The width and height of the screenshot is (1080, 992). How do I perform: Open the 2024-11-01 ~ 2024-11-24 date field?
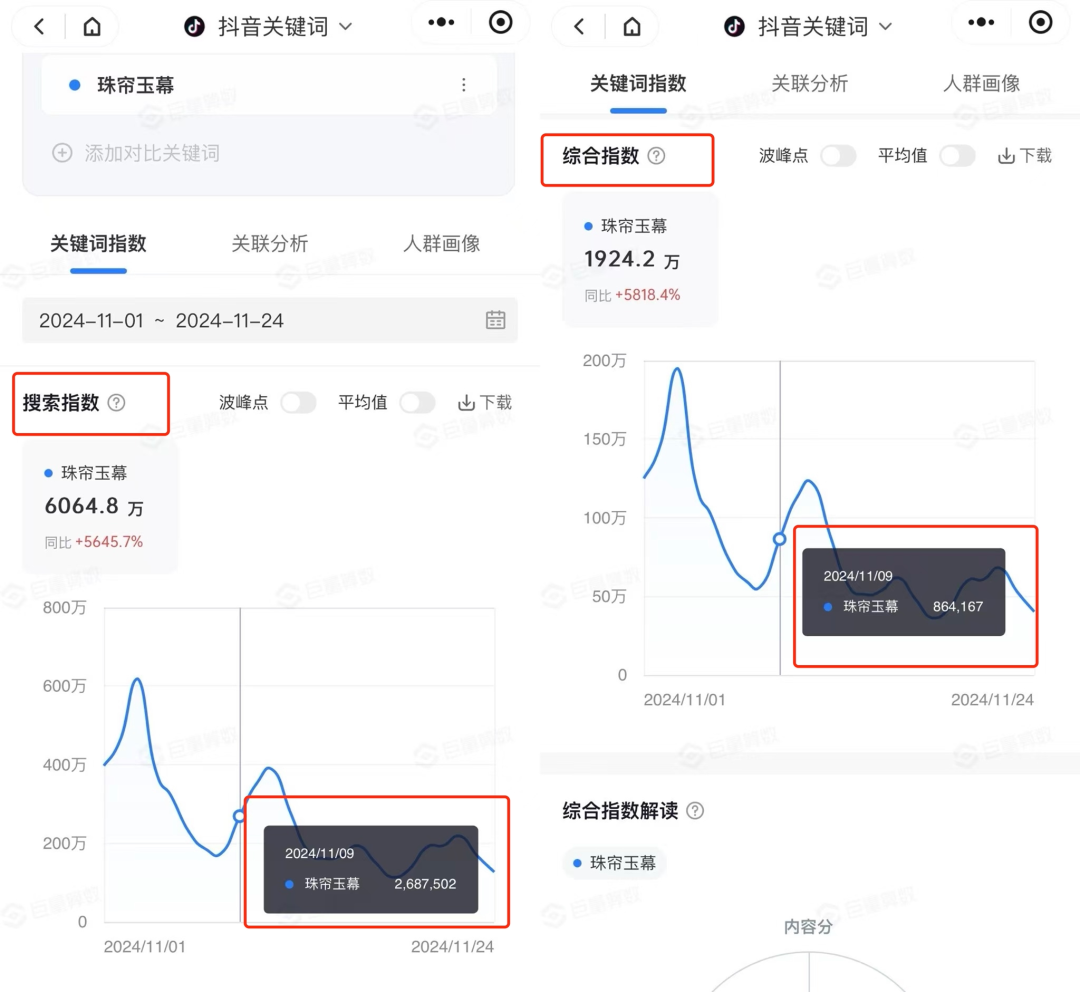click(270, 320)
